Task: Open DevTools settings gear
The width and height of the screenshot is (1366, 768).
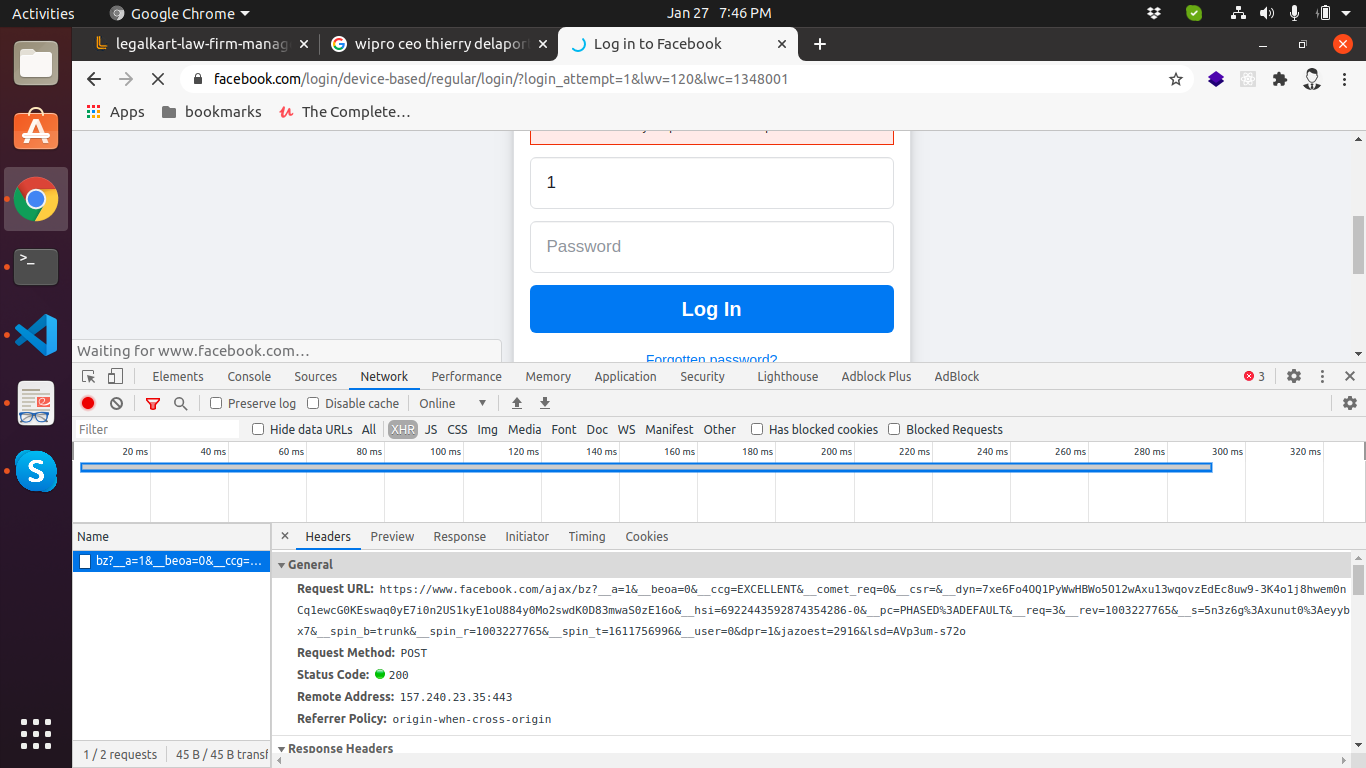Action: (x=1294, y=376)
